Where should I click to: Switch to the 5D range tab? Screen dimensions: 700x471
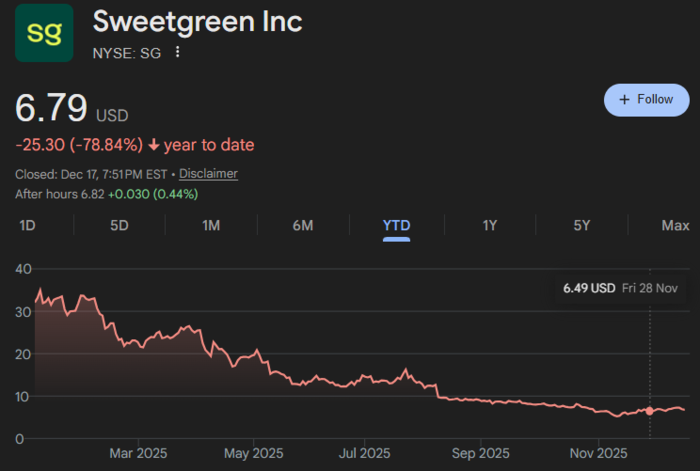119,225
